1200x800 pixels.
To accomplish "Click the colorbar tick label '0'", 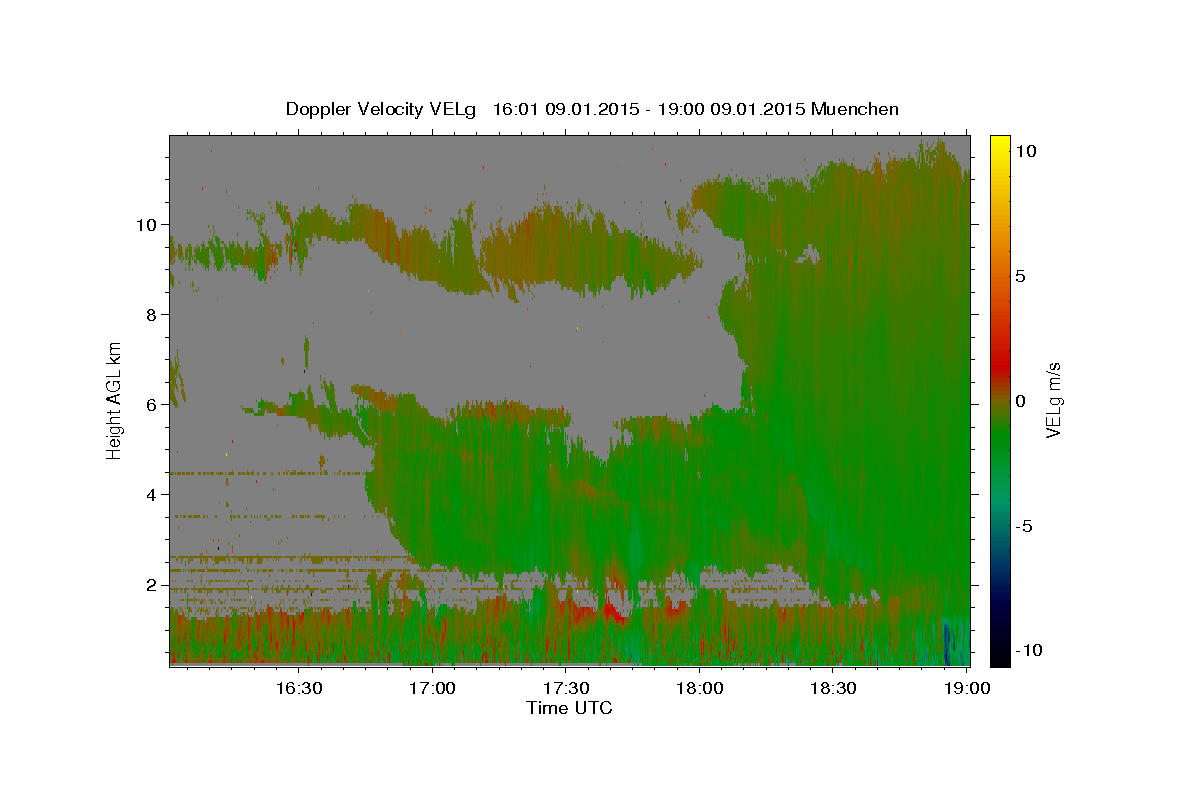I will pyautogui.click(x=1019, y=401).
